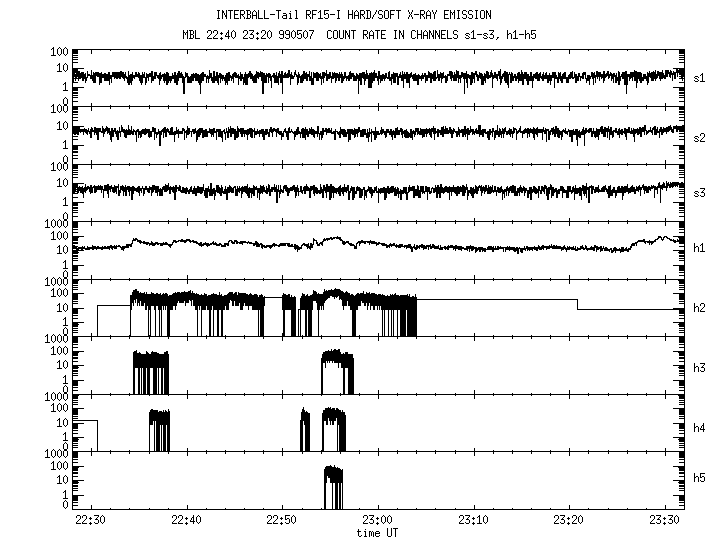This screenshot has height=550, width=720.
Task: Click the h4 channel label
Action: click(x=700, y=427)
